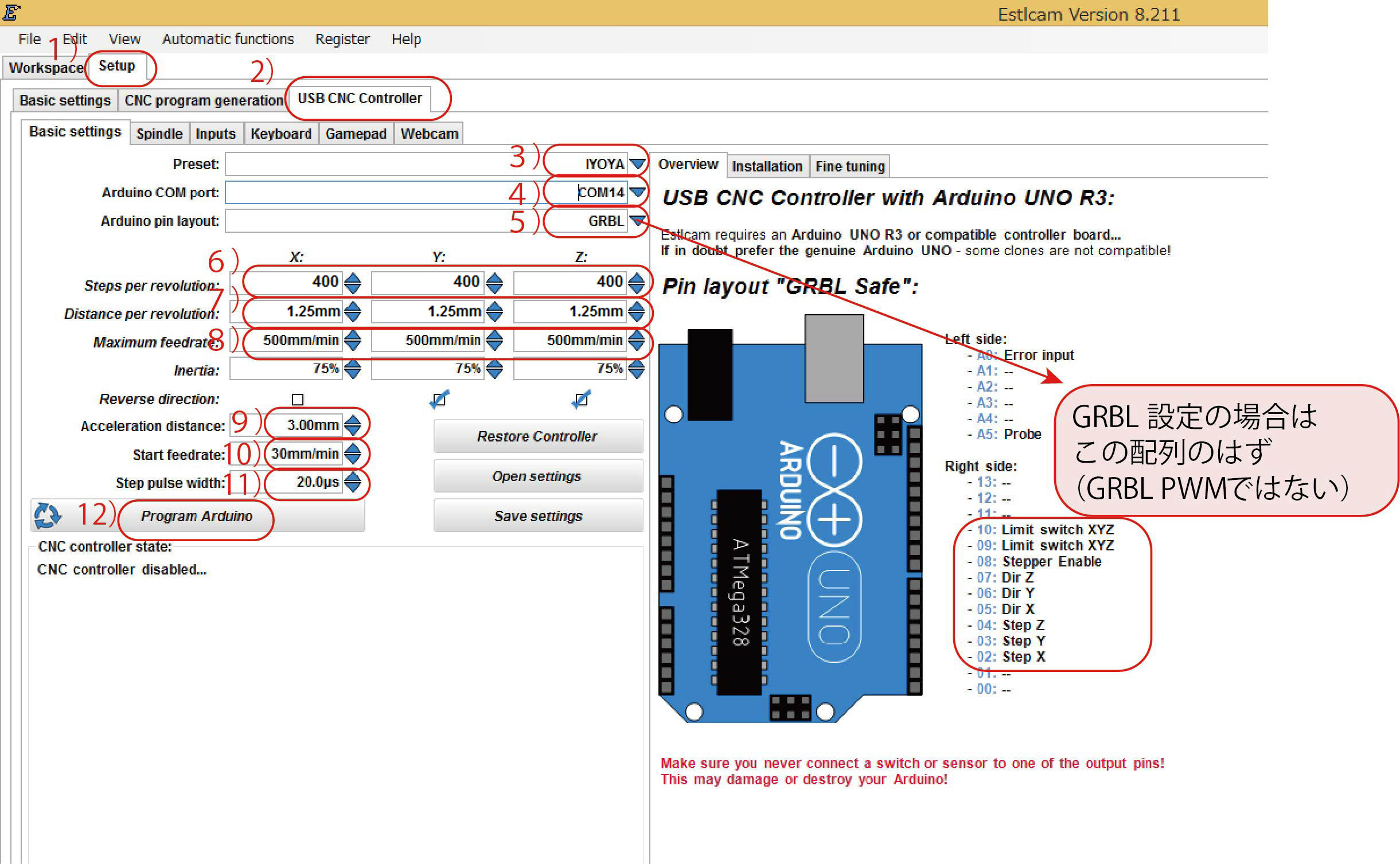Click the Program Arduino button
Screen dimensions: 1400x864
point(197,516)
